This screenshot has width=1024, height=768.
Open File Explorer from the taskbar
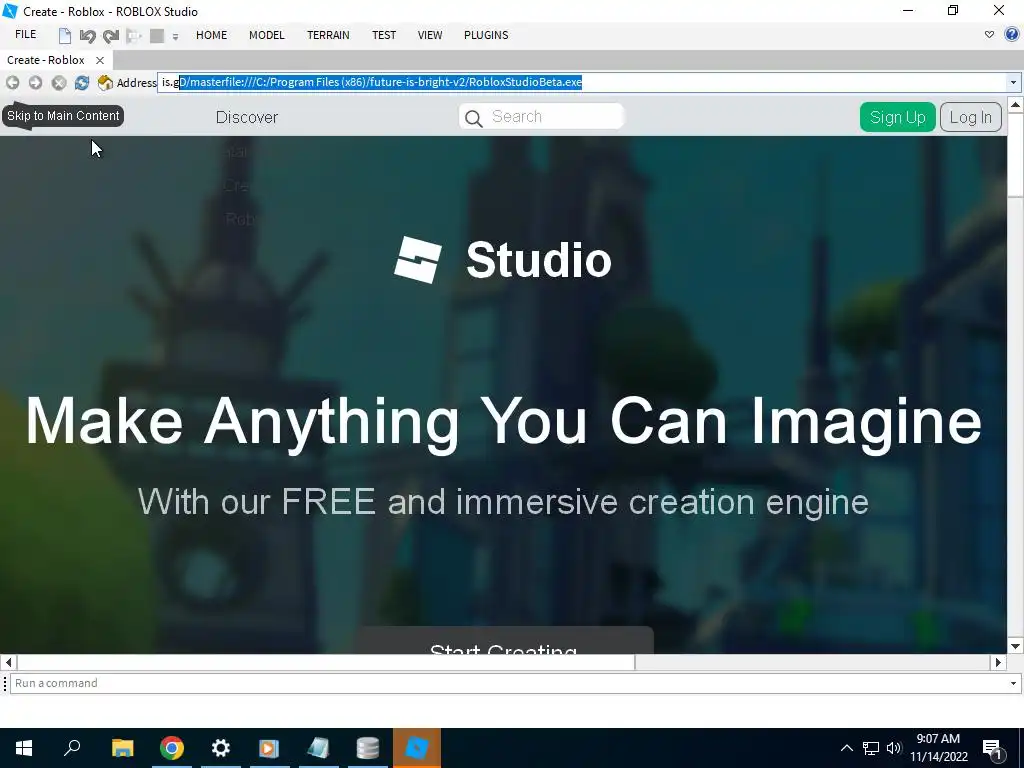122,748
